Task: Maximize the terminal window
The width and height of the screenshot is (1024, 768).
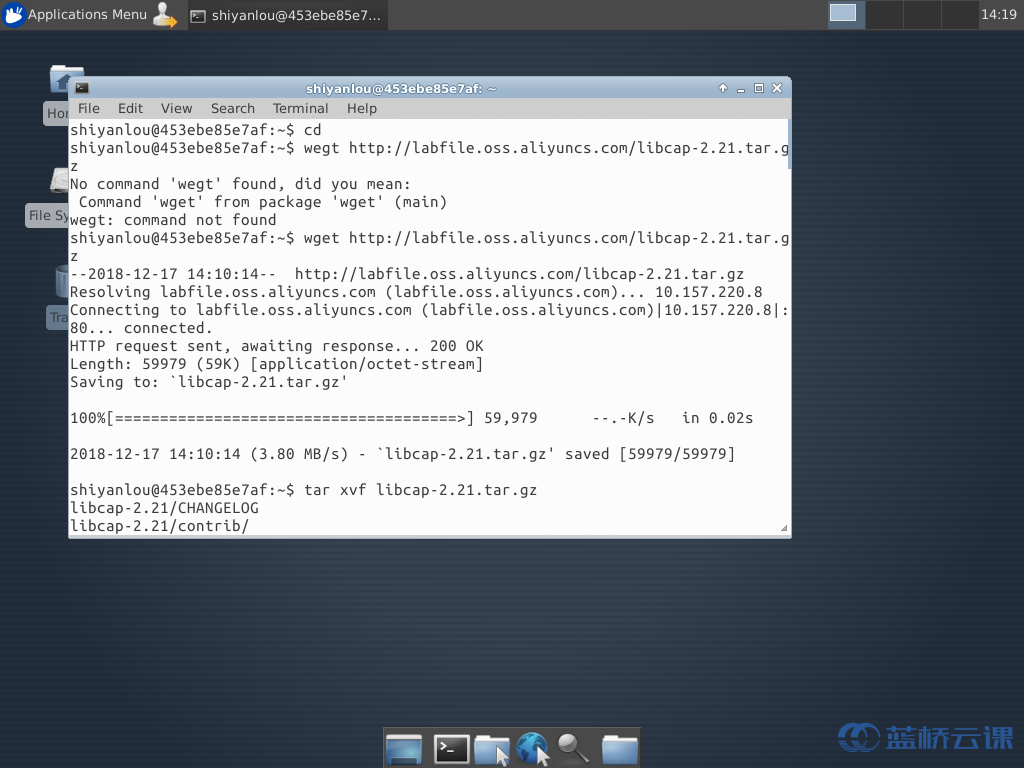Action: (759, 88)
